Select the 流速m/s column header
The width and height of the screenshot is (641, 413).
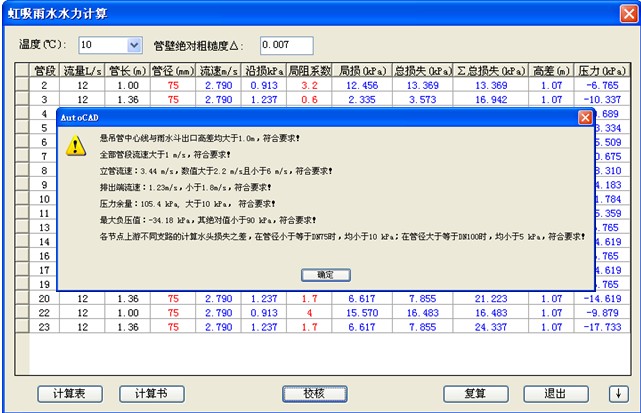click(218, 71)
